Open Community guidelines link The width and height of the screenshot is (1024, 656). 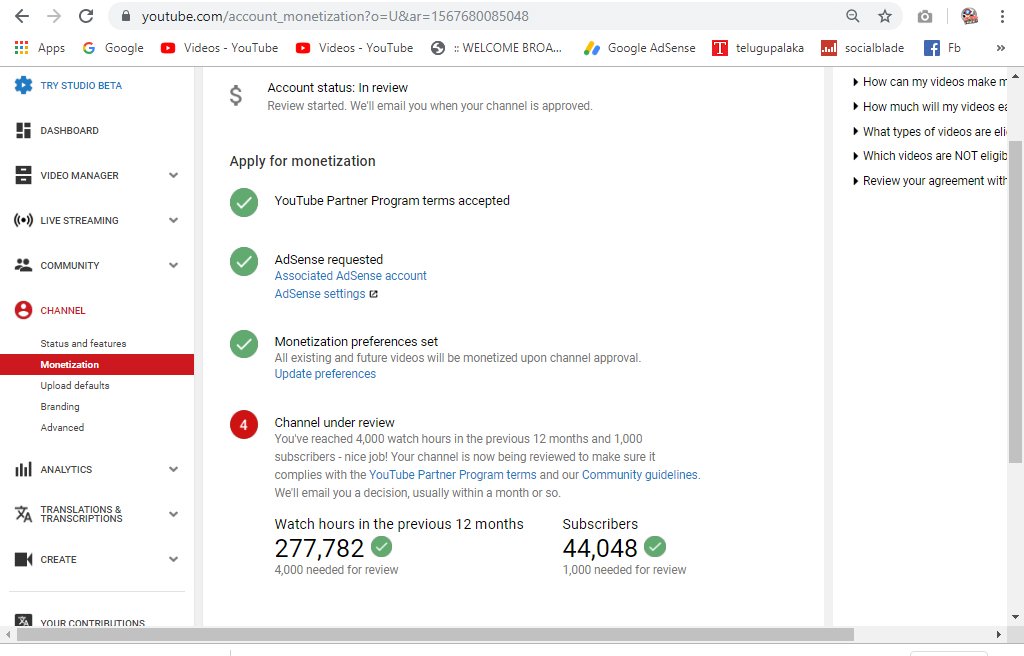(639, 475)
